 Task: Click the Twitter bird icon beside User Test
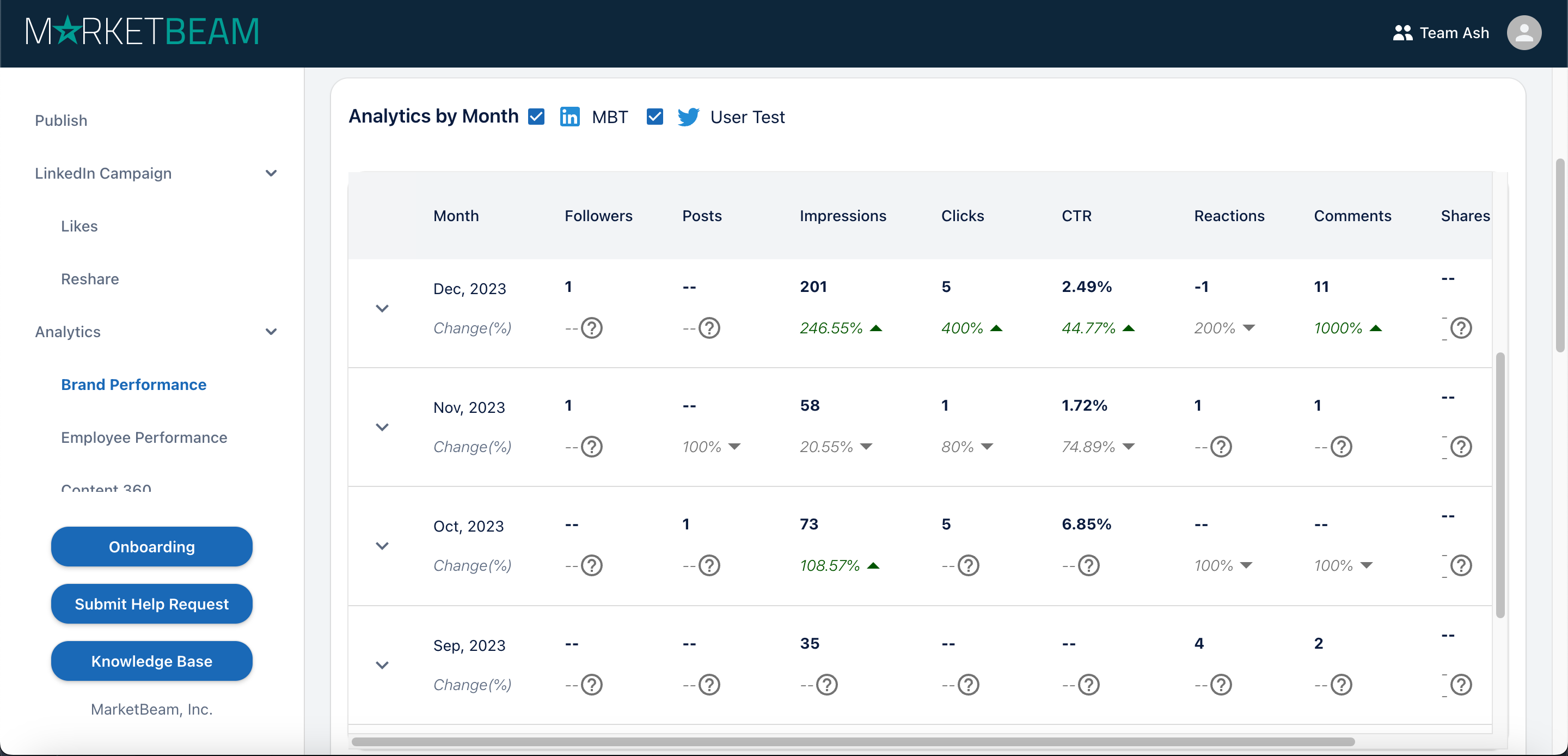688,117
